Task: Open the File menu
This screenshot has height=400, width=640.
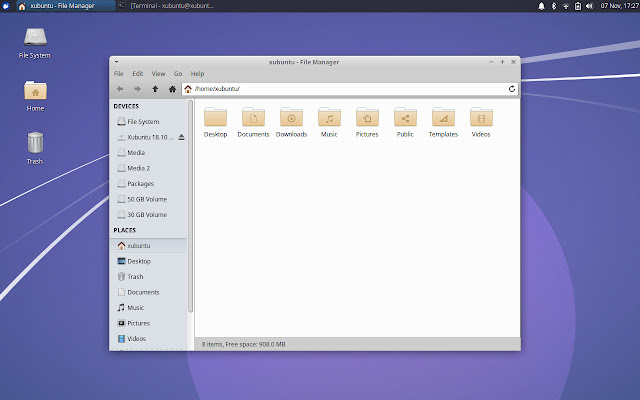Action: tap(118, 74)
